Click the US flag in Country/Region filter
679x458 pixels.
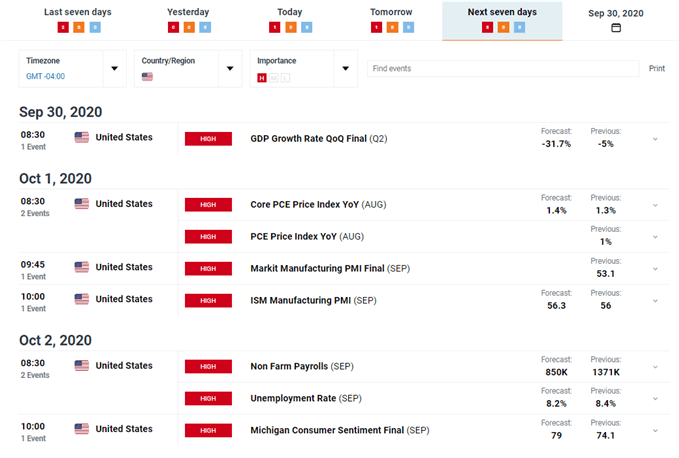point(147,77)
